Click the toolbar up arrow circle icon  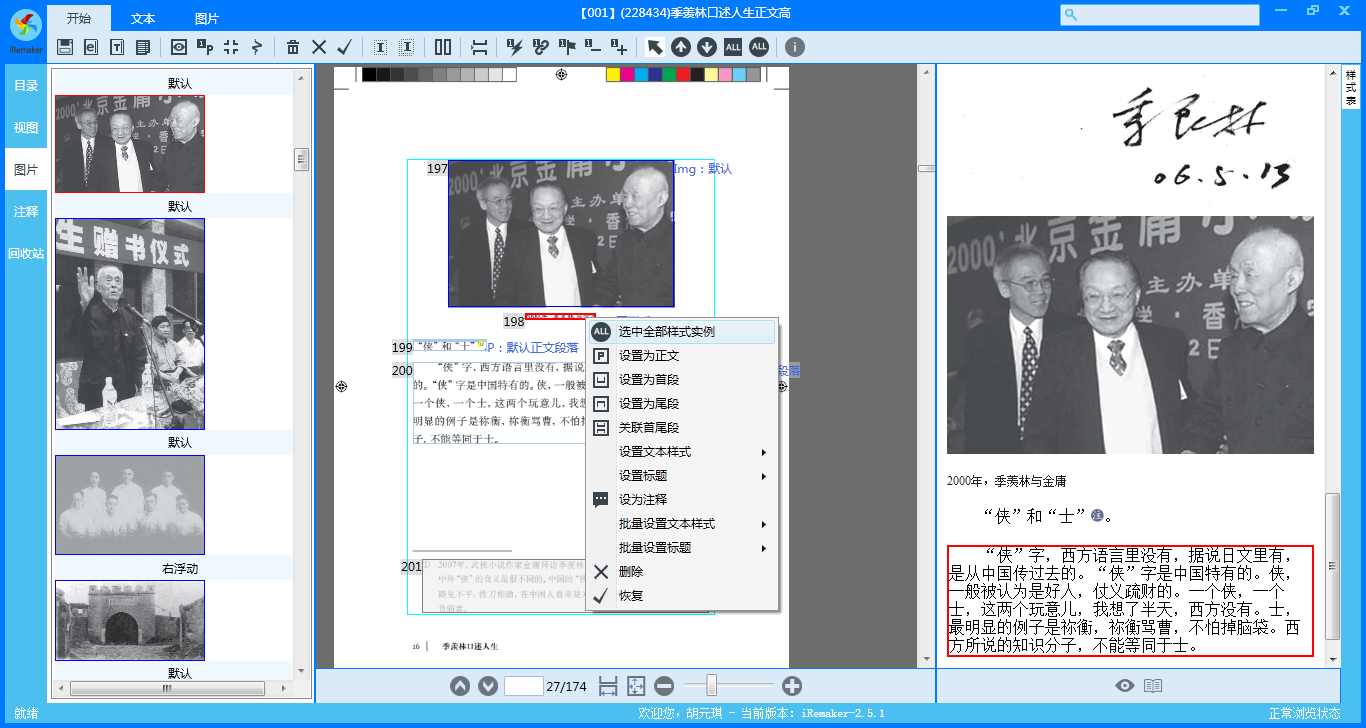[680, 47]
